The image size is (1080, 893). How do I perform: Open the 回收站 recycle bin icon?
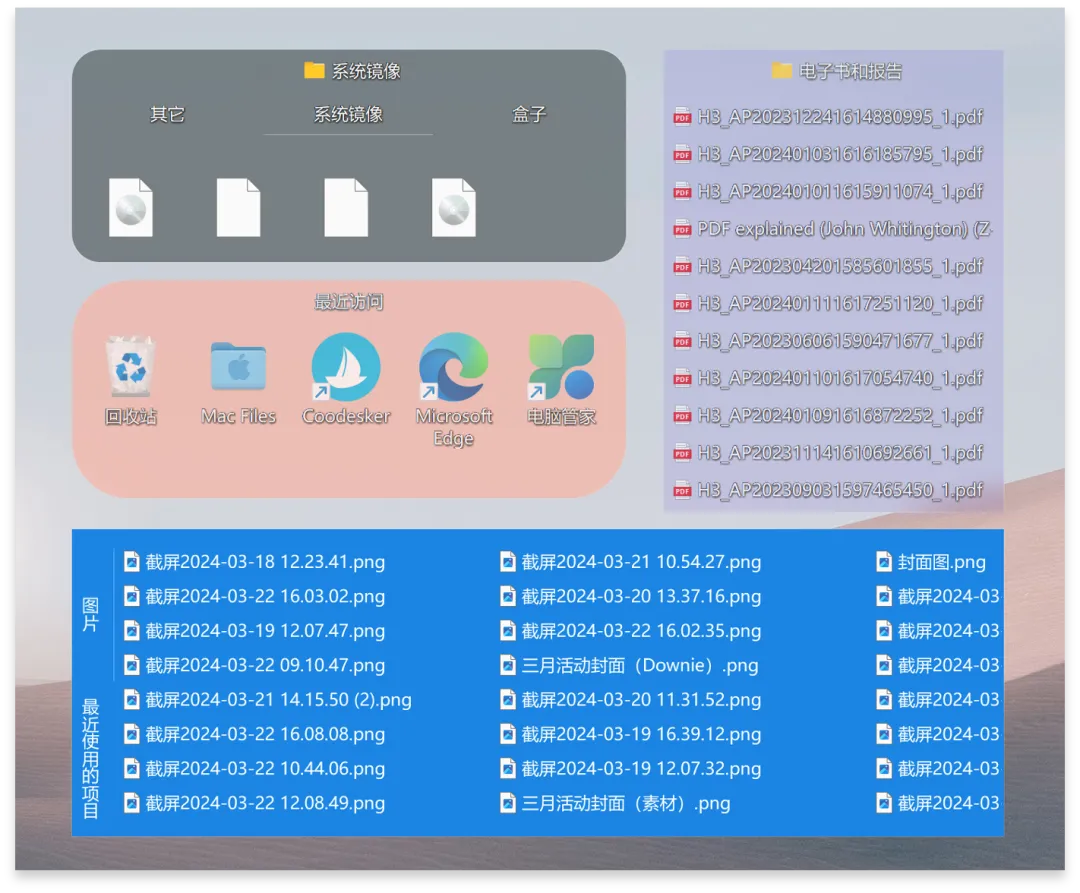131,368
